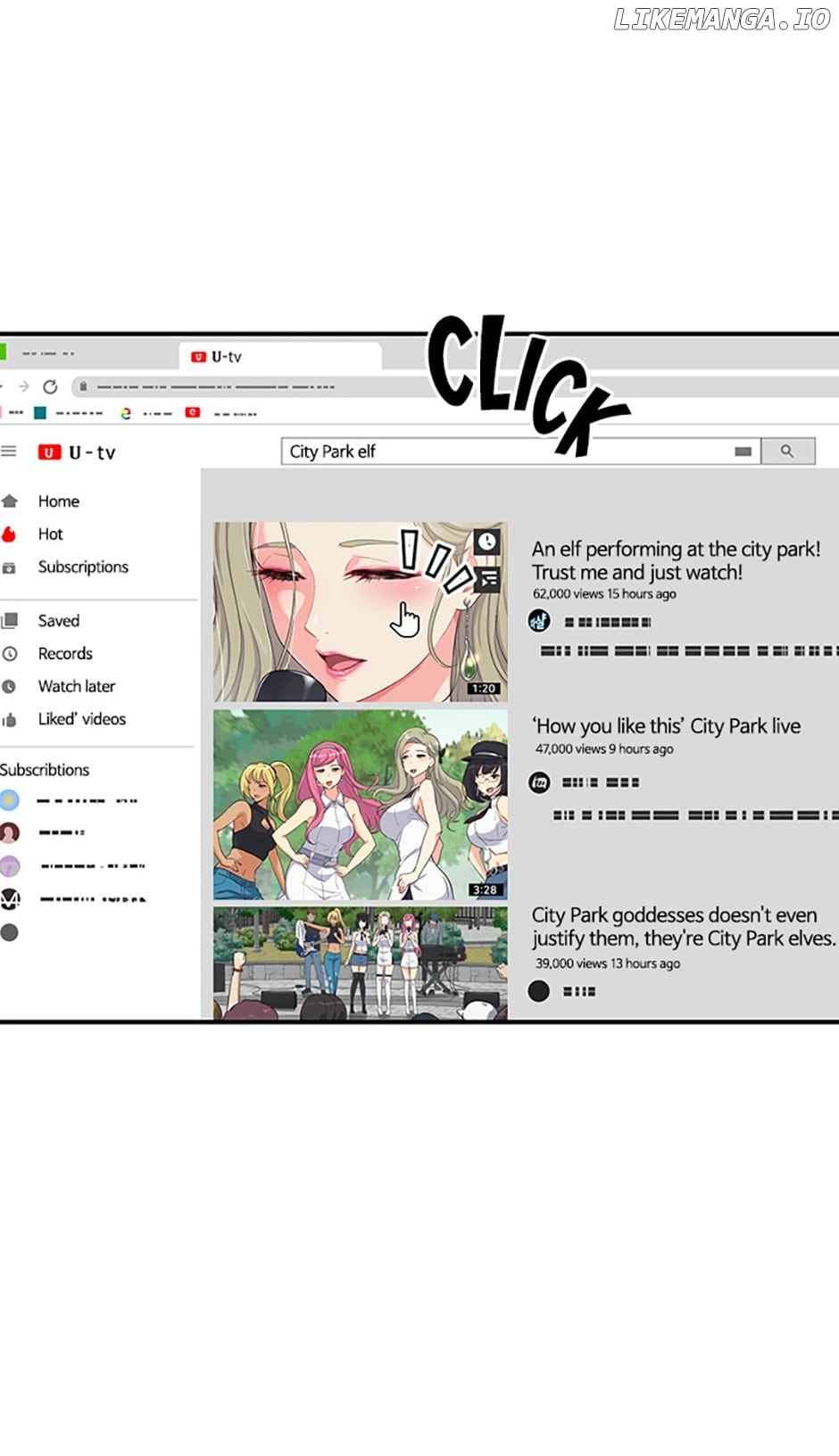839x1456 pixels.
Task: Select the U-tv browser tab
Action: [280, 357]
